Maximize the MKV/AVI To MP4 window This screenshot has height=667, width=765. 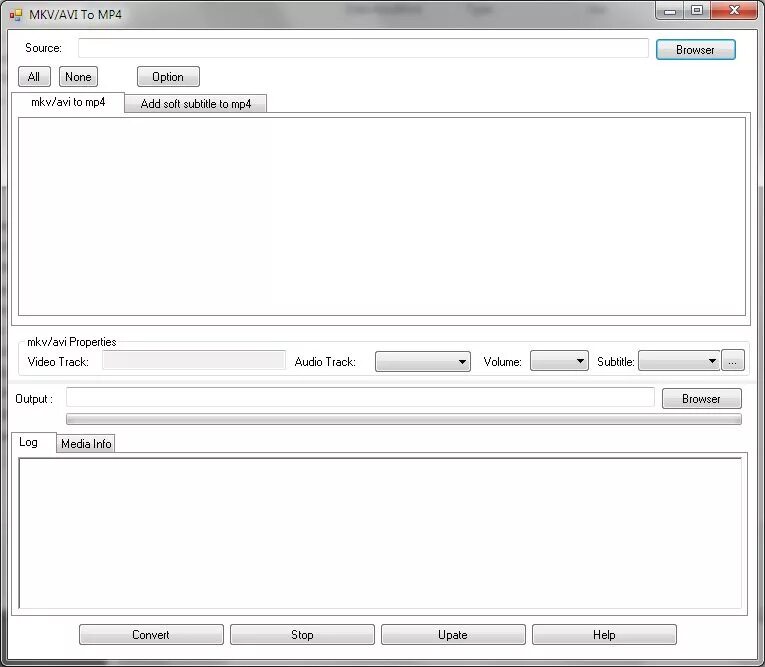(697, 11)
